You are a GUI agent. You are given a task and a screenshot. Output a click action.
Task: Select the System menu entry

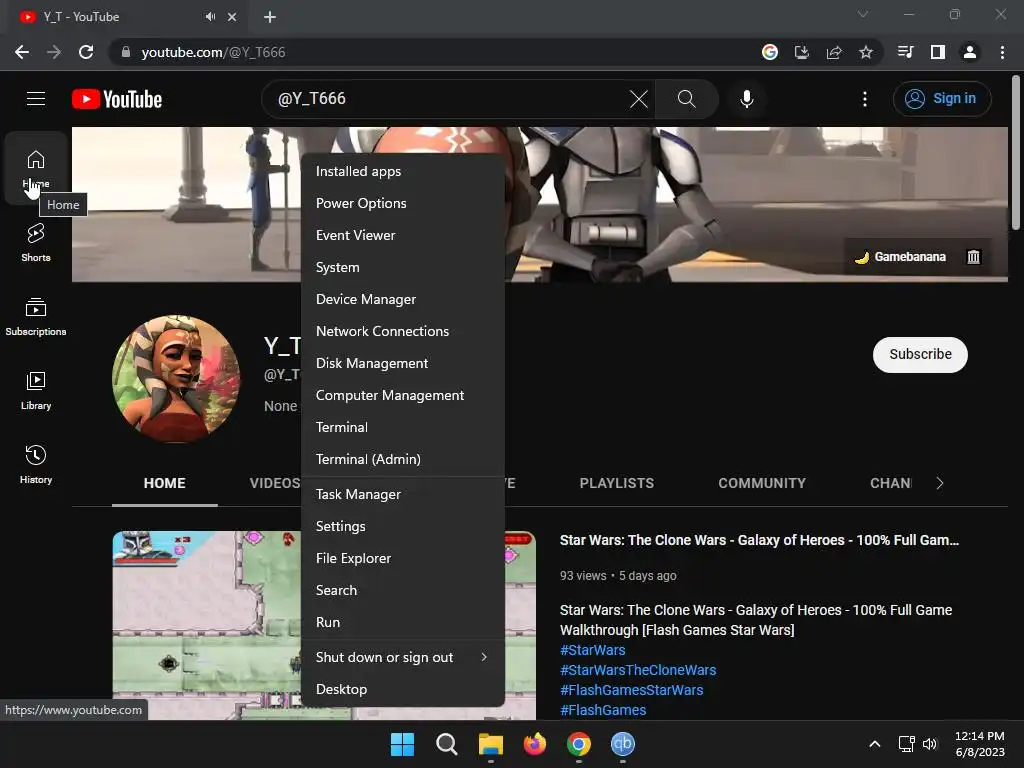coord(402,267)
